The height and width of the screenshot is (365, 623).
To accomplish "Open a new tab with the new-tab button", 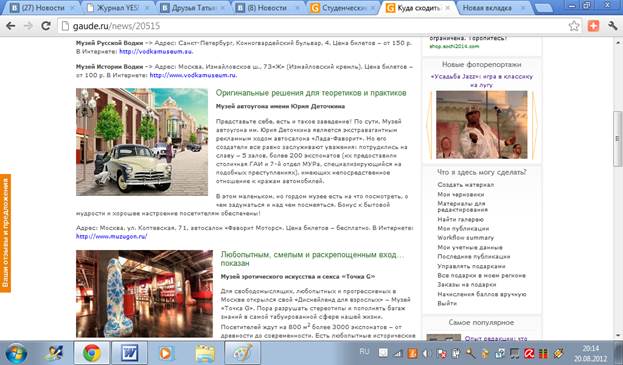I will pyautogui.click(x=543, y=8).
